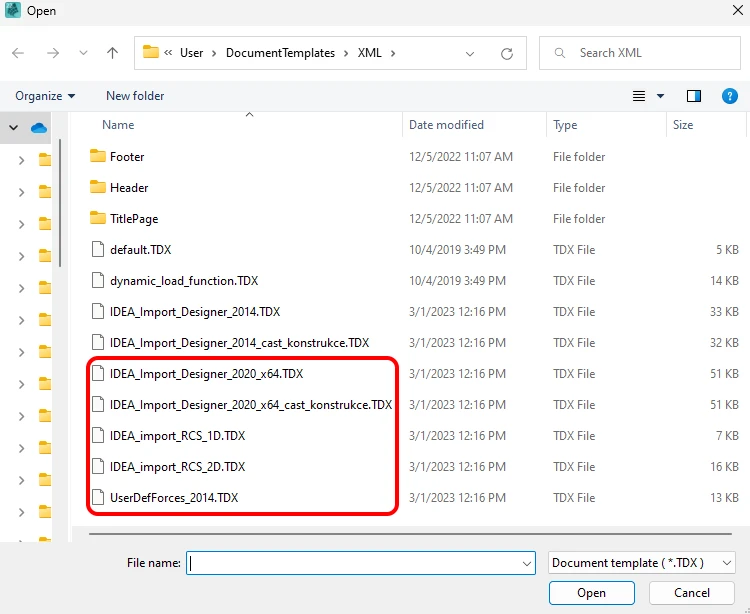Click the Back navigation arrow
Screen dimensions: 750x614
(18, 53)
